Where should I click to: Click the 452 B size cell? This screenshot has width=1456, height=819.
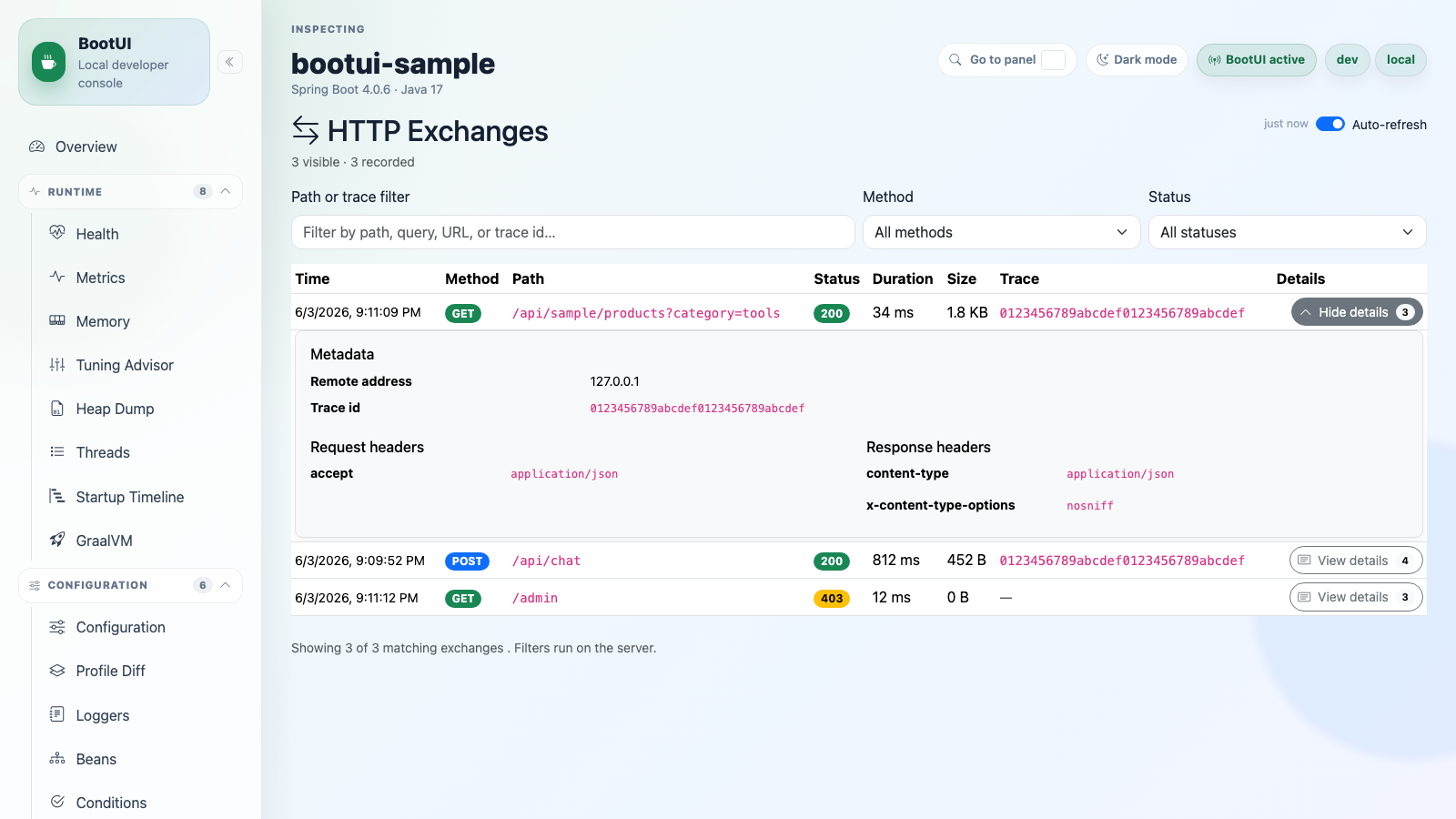966,560
